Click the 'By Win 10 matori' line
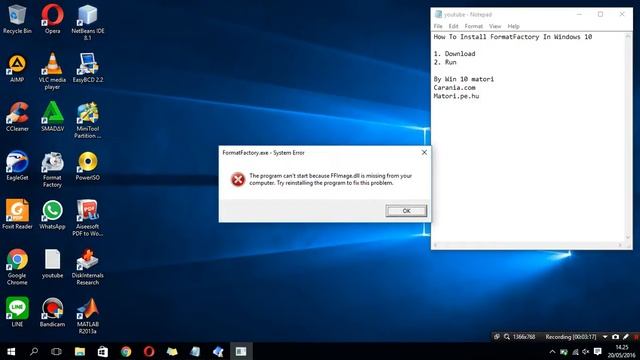This screenshot has height=360, width=640. pyautogui.click(x=464, y=79)
